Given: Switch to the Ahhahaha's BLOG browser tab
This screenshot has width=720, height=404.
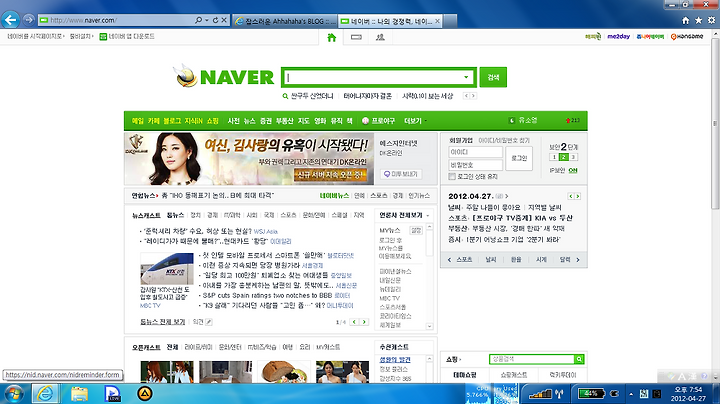Looking at the screenshot, I should tap(285, 21).
